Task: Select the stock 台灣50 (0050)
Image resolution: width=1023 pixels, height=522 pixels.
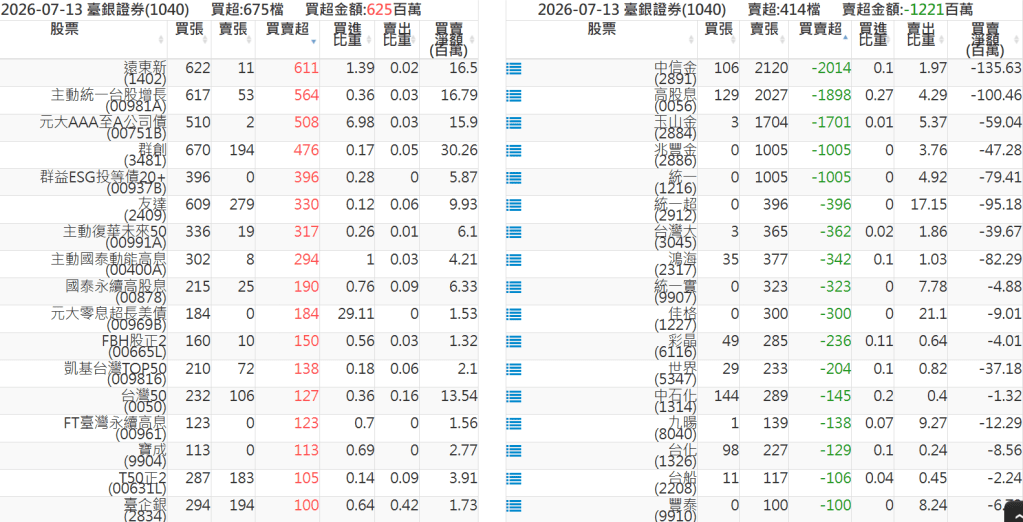Action: [144, 402]
